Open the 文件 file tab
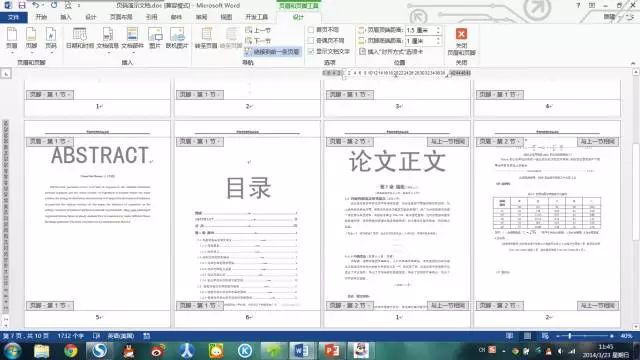640x360 pixels. coord(13,17)
